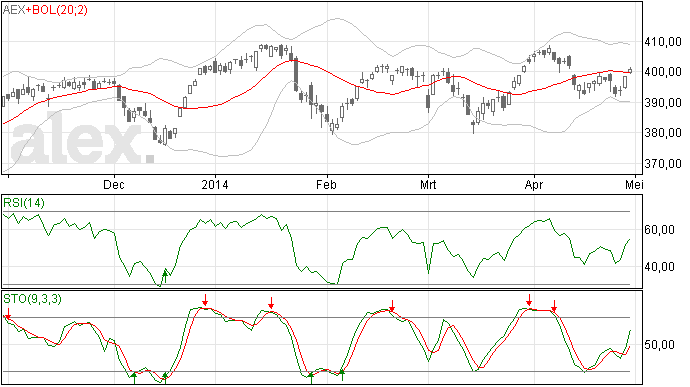Image resolution: width=690 pixels, height=387 pixels.
Task: Click the green buy arrow on RSI panel
Action: (x=165, y=276)
